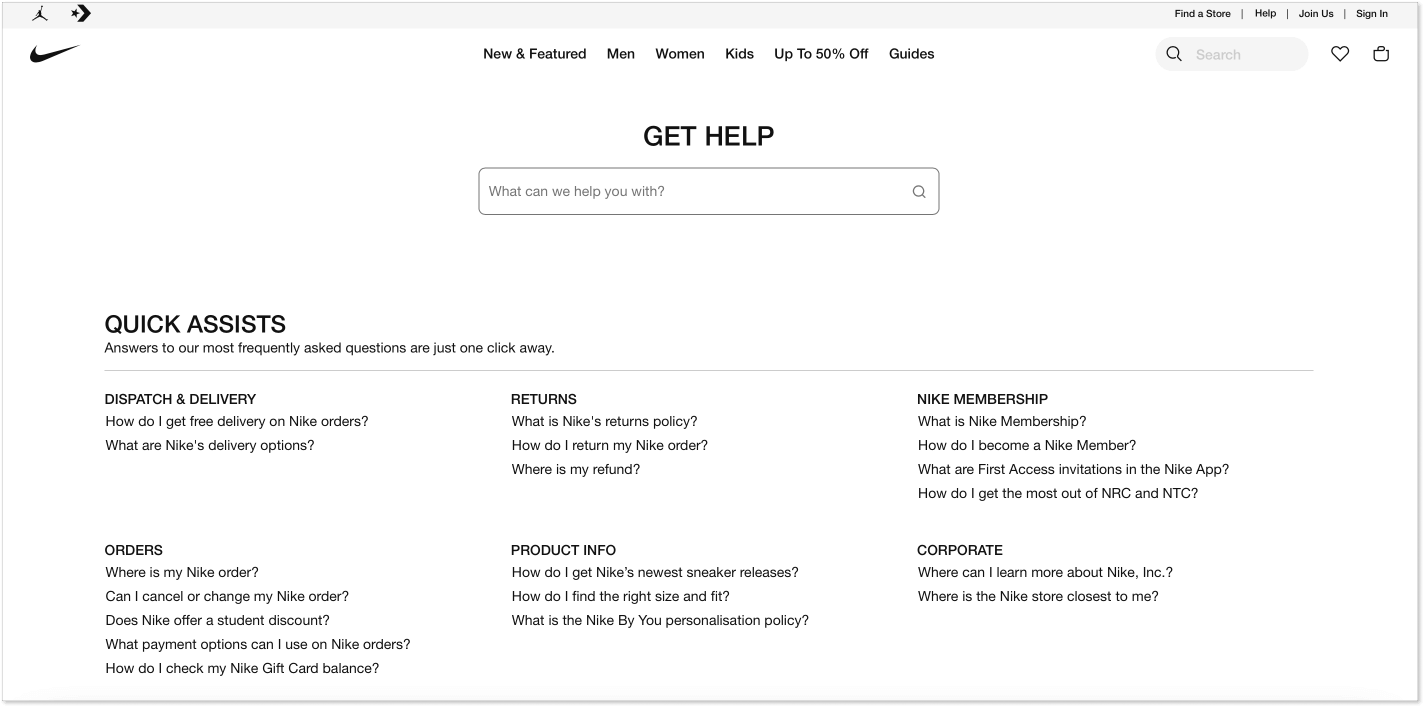Screen dimensions: 1424x707
Task: Open the Converse brand logo link
Action: tap(81, 14)
